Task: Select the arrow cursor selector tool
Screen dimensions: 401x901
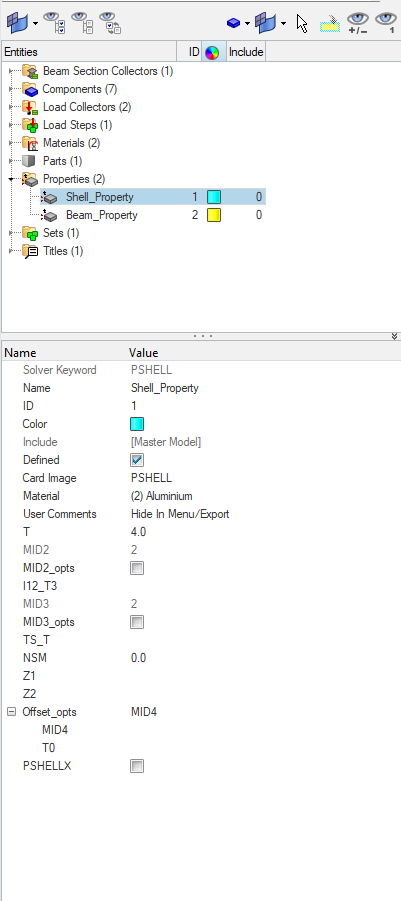Action: coord(302,24)
